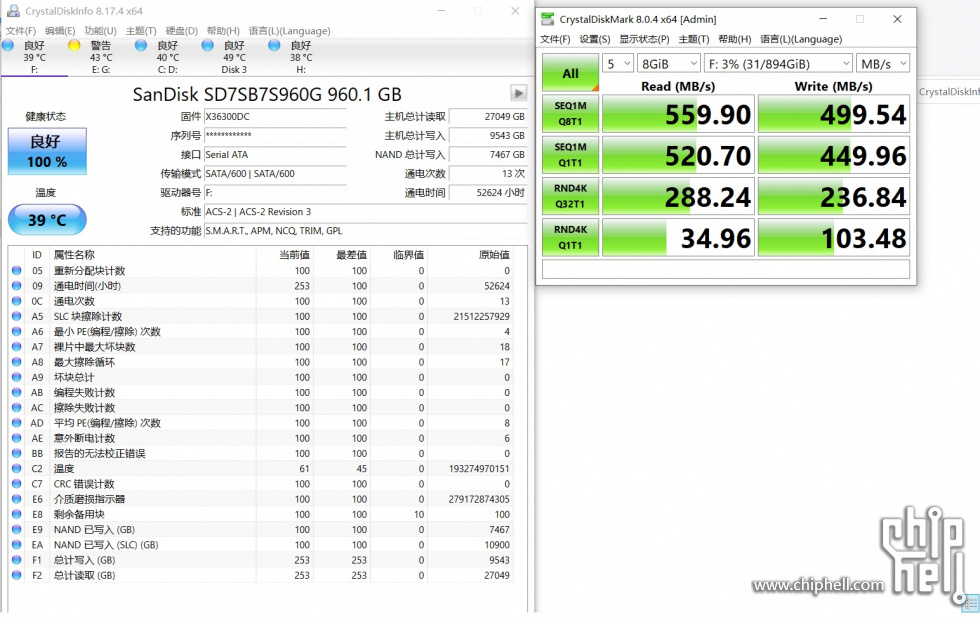Click the status dot for attribute AD
This screenshot has width=980, height=620.
pos(17,422)
